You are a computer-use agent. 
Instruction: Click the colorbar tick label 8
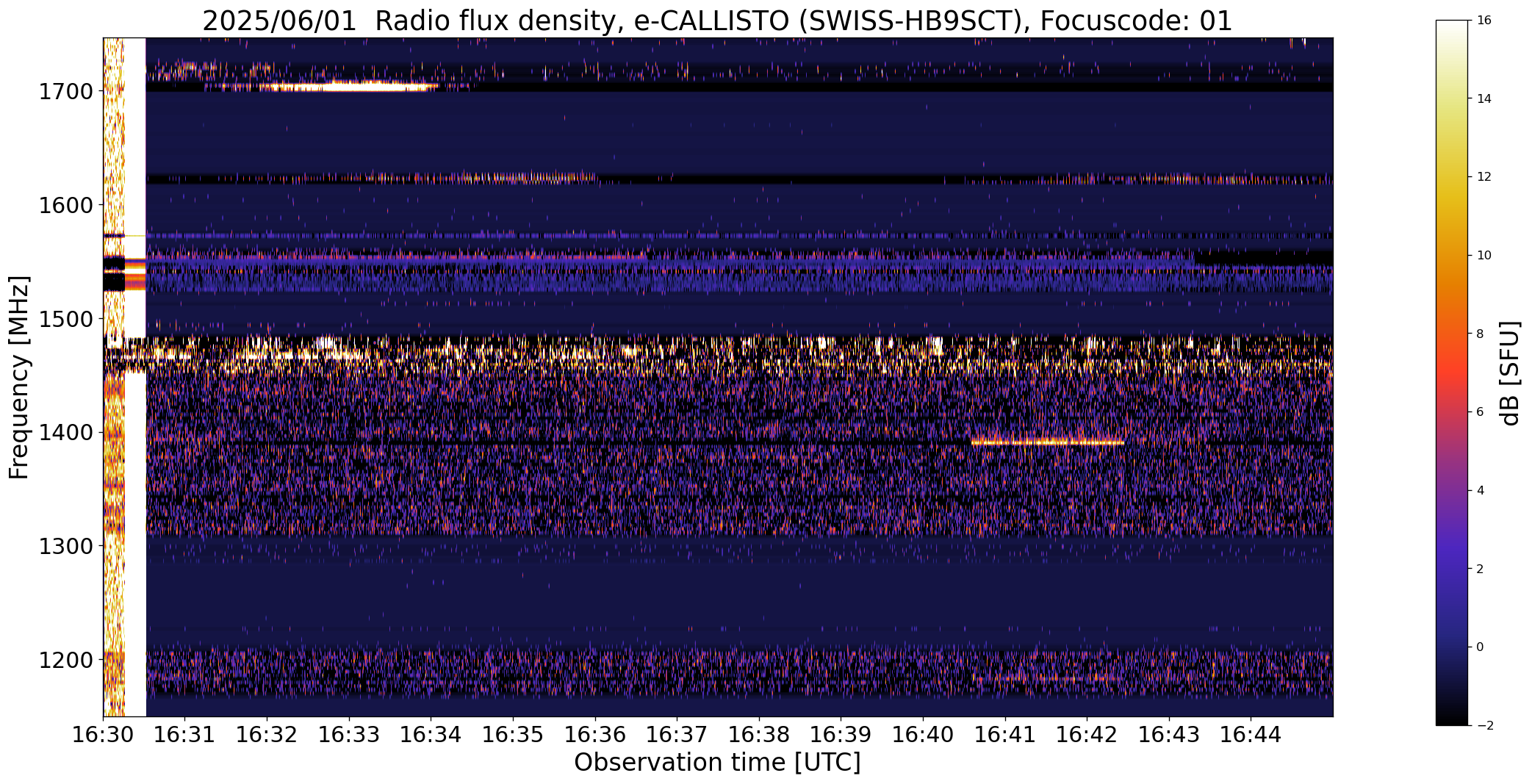[1480, 334]
